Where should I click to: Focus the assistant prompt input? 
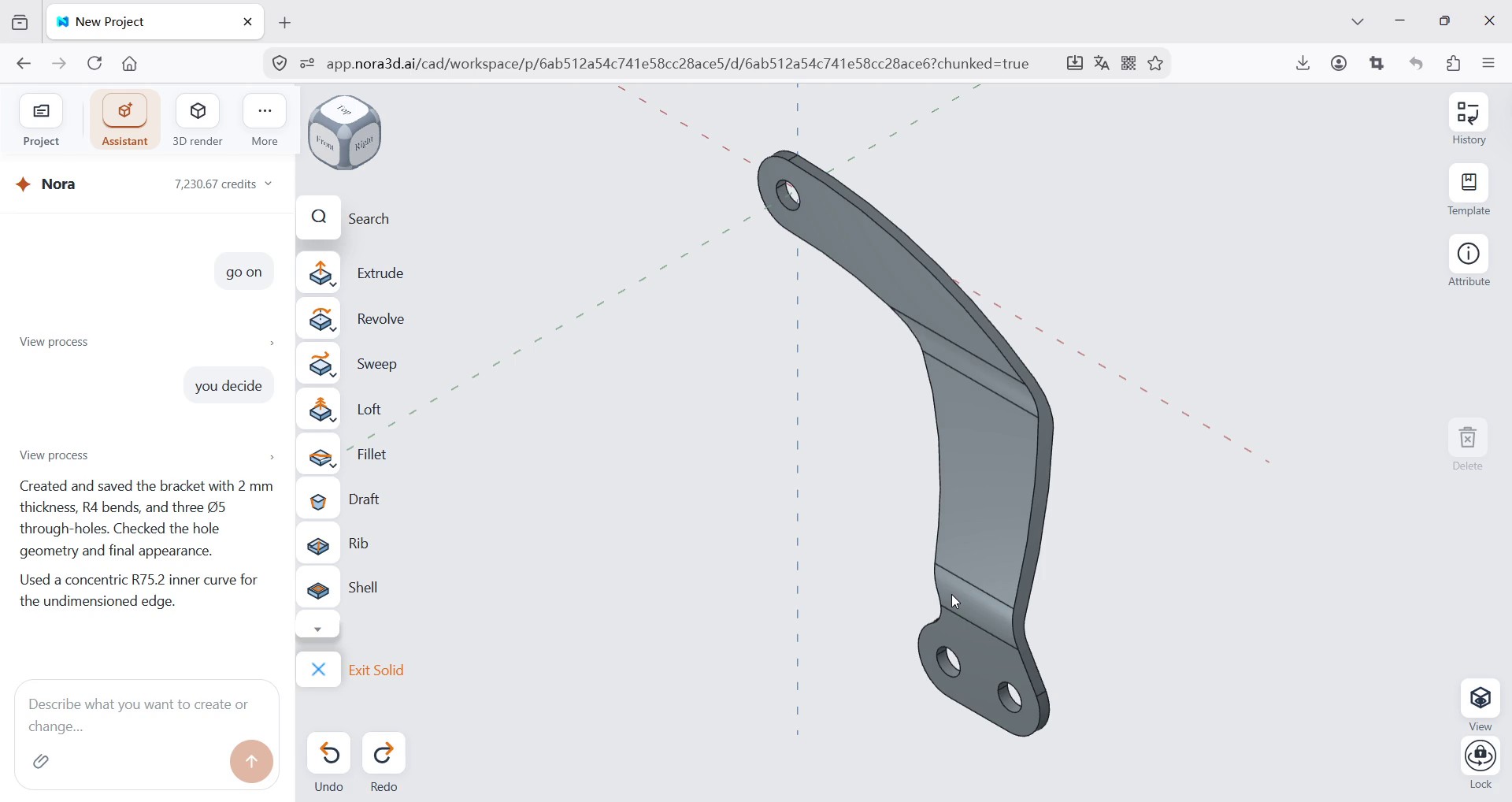coord(147,715)
